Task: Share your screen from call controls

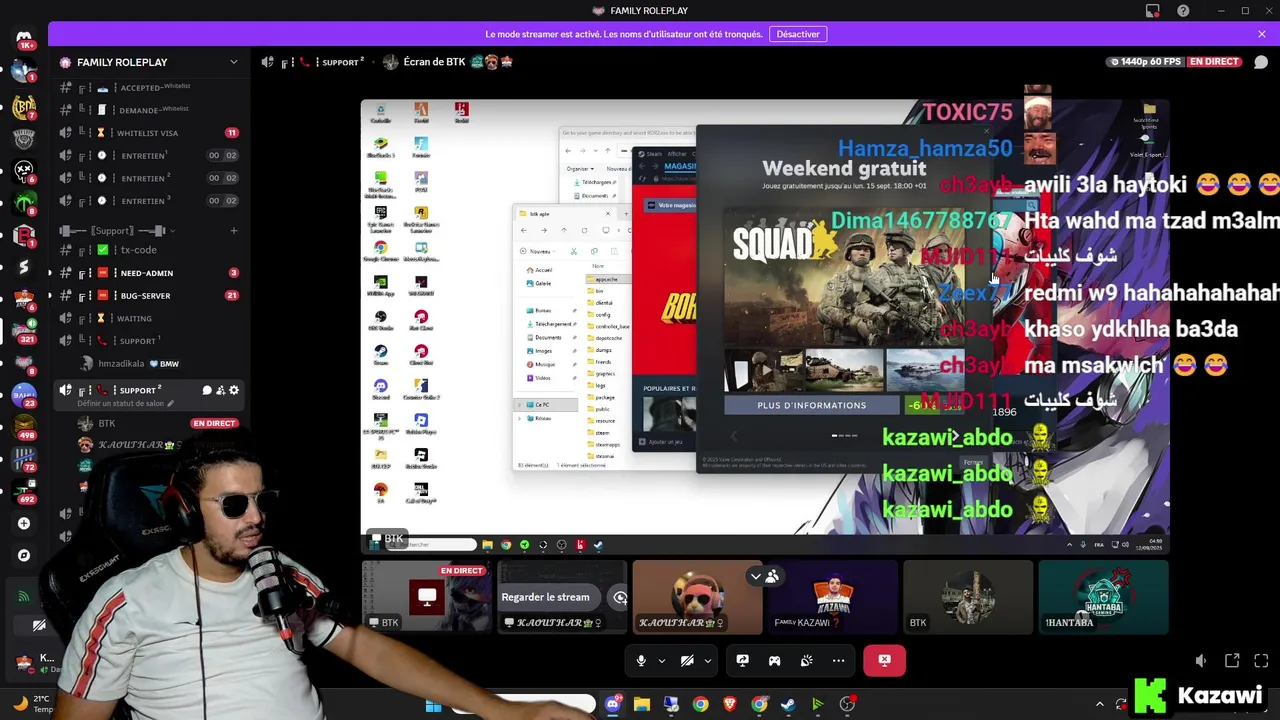Action: click(742, 661)
